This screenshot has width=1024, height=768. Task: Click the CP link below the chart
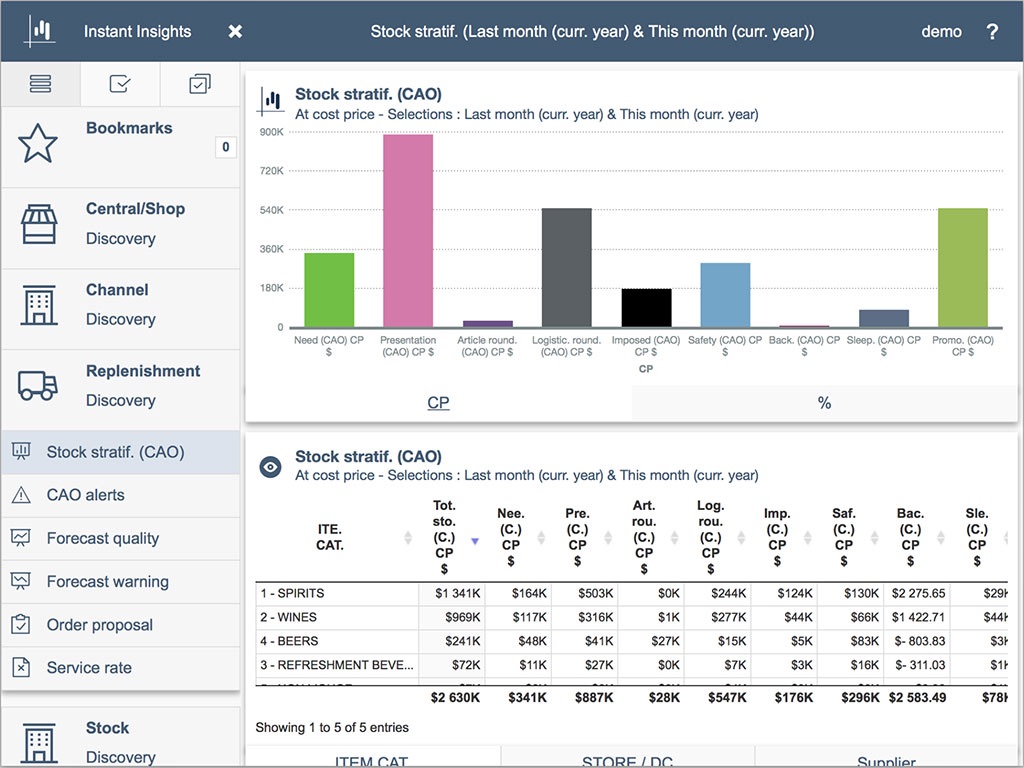(x=438, y=403)
